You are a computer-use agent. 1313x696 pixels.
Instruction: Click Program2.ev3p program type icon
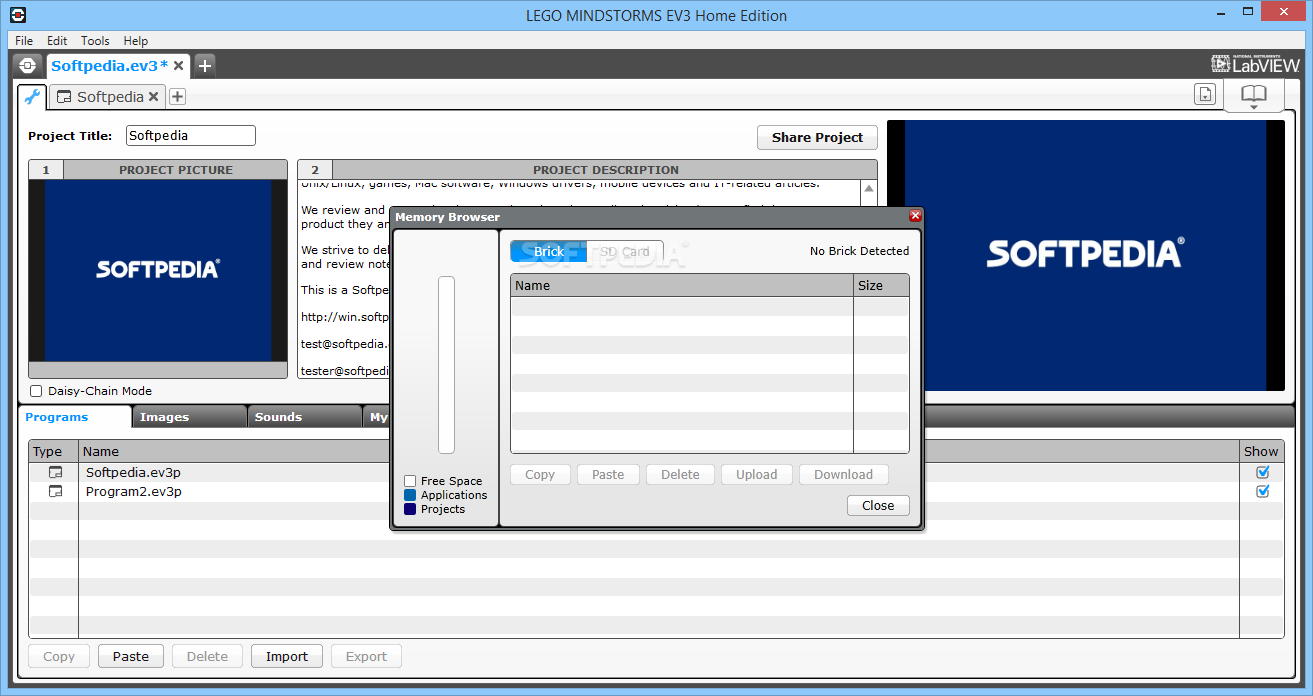55,492
